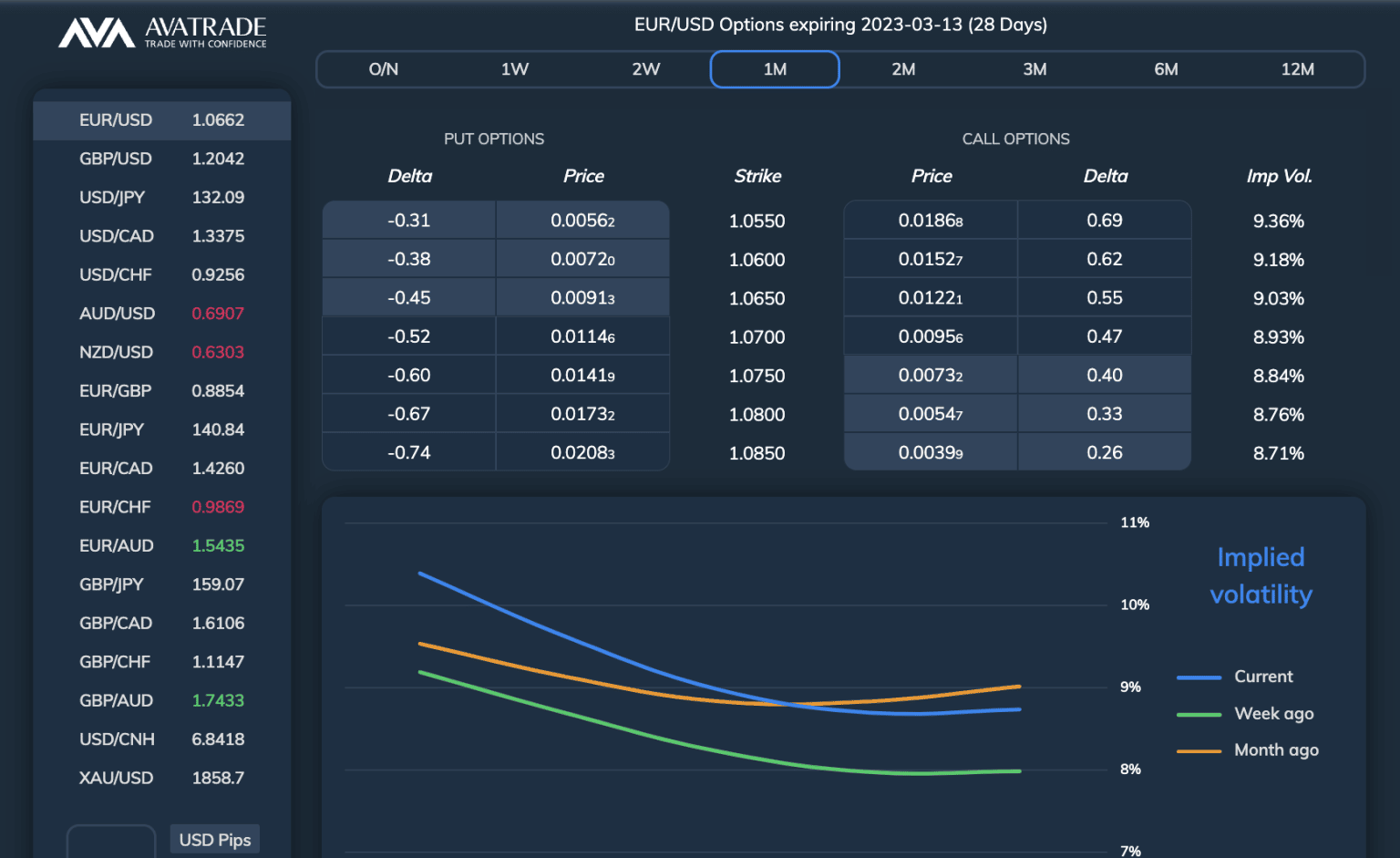Select USD/CHF in the sidebar
Screen dimensions: 1400x858
(x=162, y=274)
